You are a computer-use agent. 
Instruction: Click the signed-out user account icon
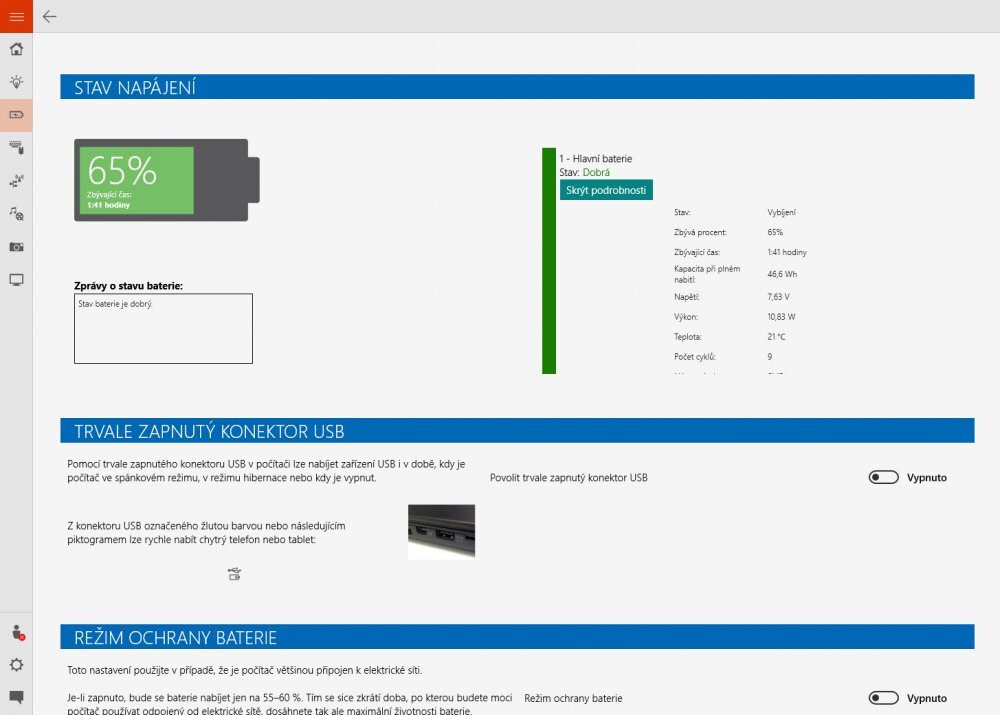tap(16, 631)
